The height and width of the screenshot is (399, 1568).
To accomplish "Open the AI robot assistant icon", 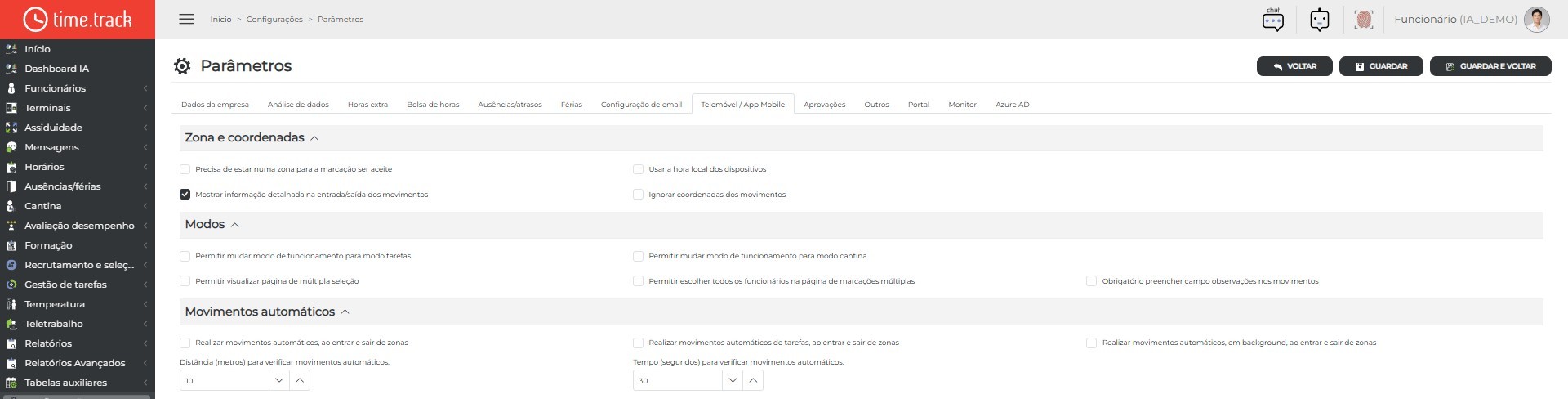I will coord(1319,20).
